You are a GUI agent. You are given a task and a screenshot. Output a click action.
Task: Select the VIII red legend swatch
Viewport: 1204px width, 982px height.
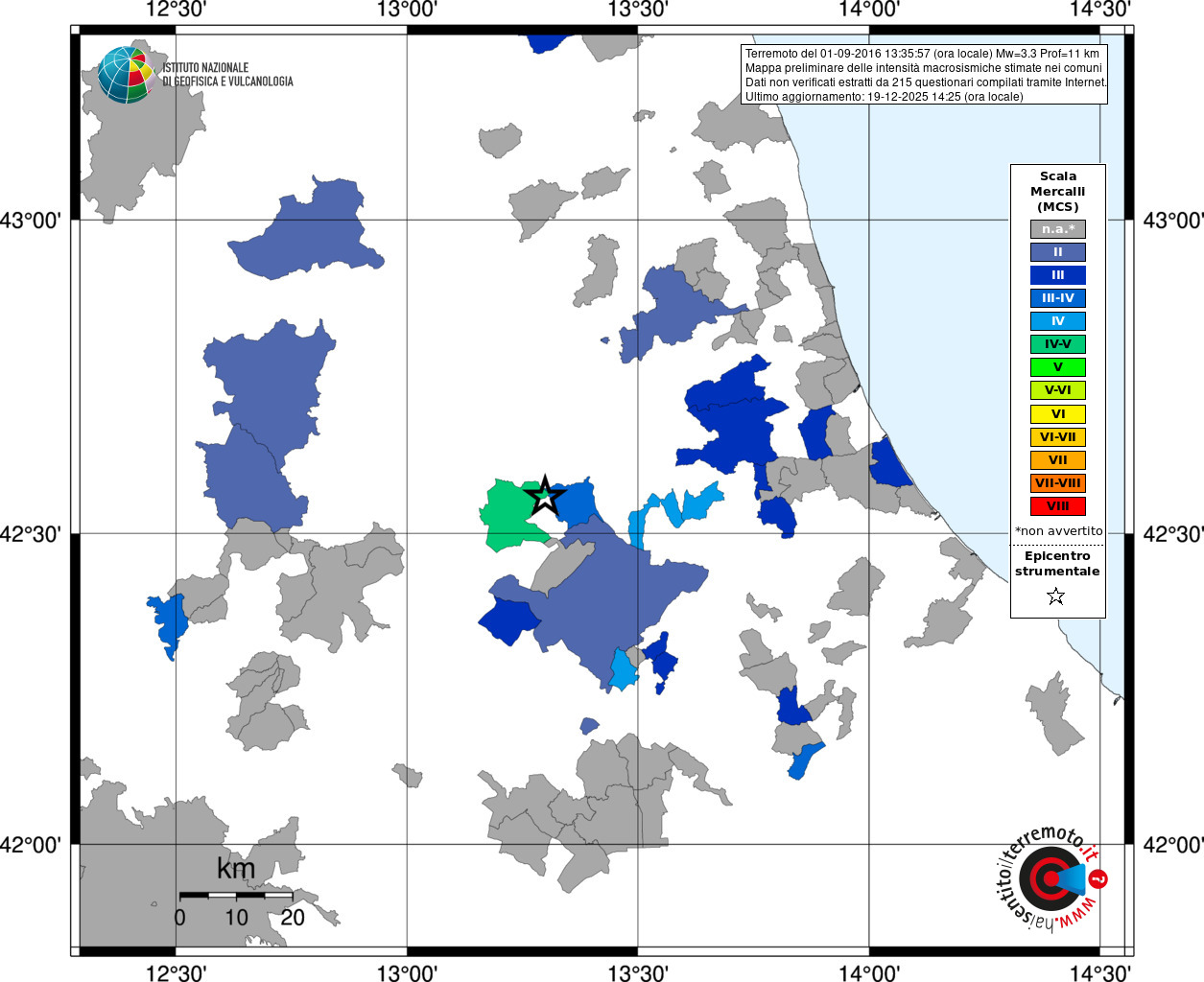pyautogui.click(x=1058, y=506)
